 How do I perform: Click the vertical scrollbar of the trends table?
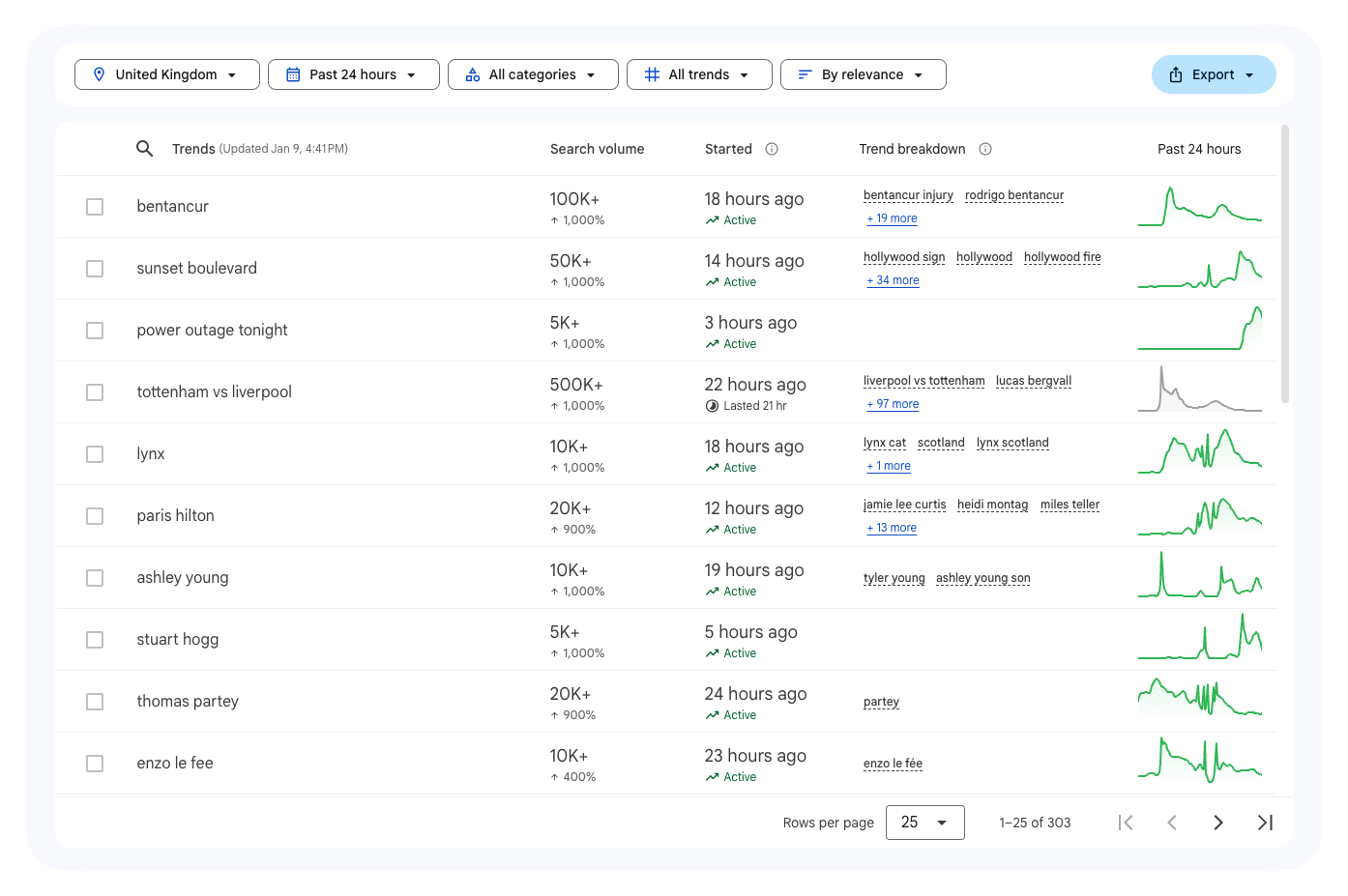pos(1284,264)
